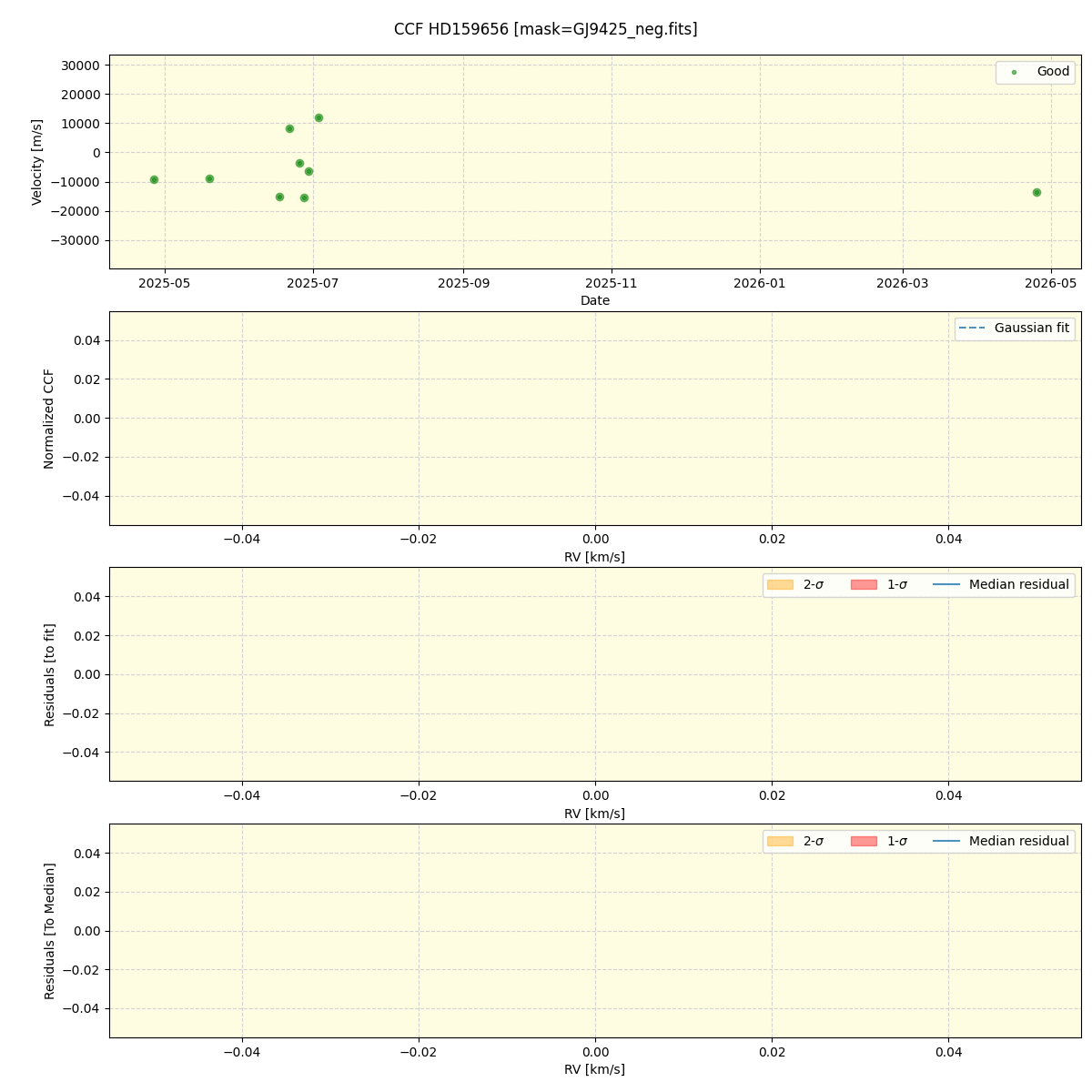
Task: Click 2-σ swatch in 'Residuals [To Median]' legend
Action: (x=780, y=841)
